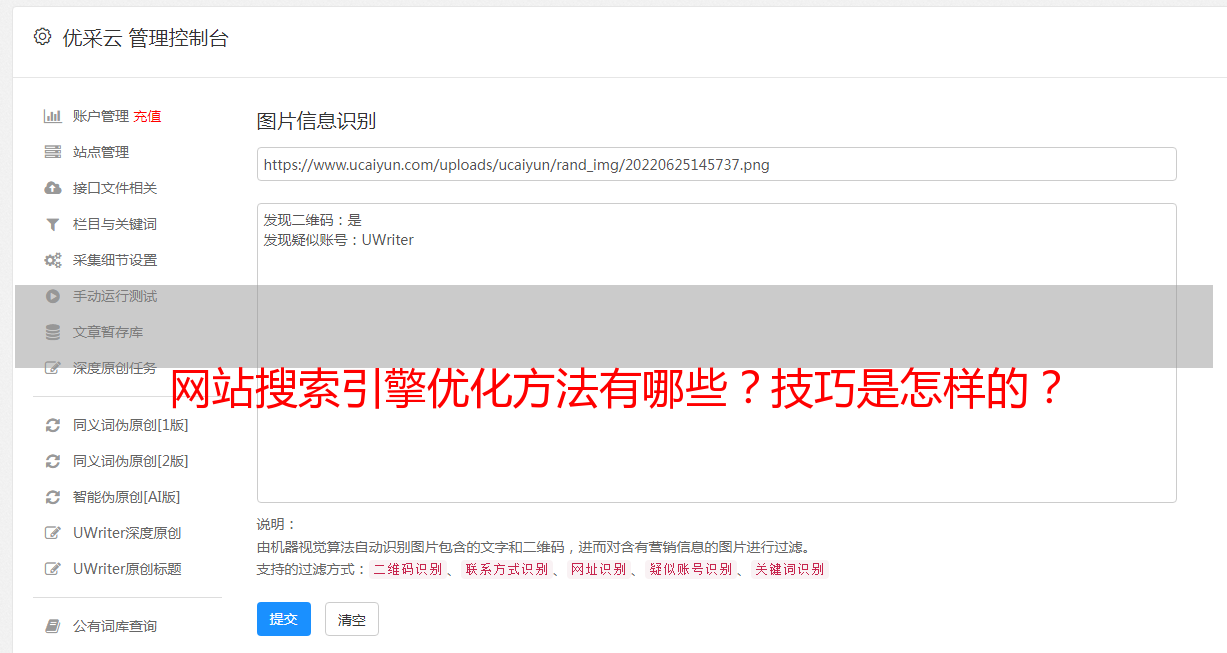This screenshot has height=653, width=1227.
Task: Open 文章暂存库 menu item
Action: (x=108, y=332)
